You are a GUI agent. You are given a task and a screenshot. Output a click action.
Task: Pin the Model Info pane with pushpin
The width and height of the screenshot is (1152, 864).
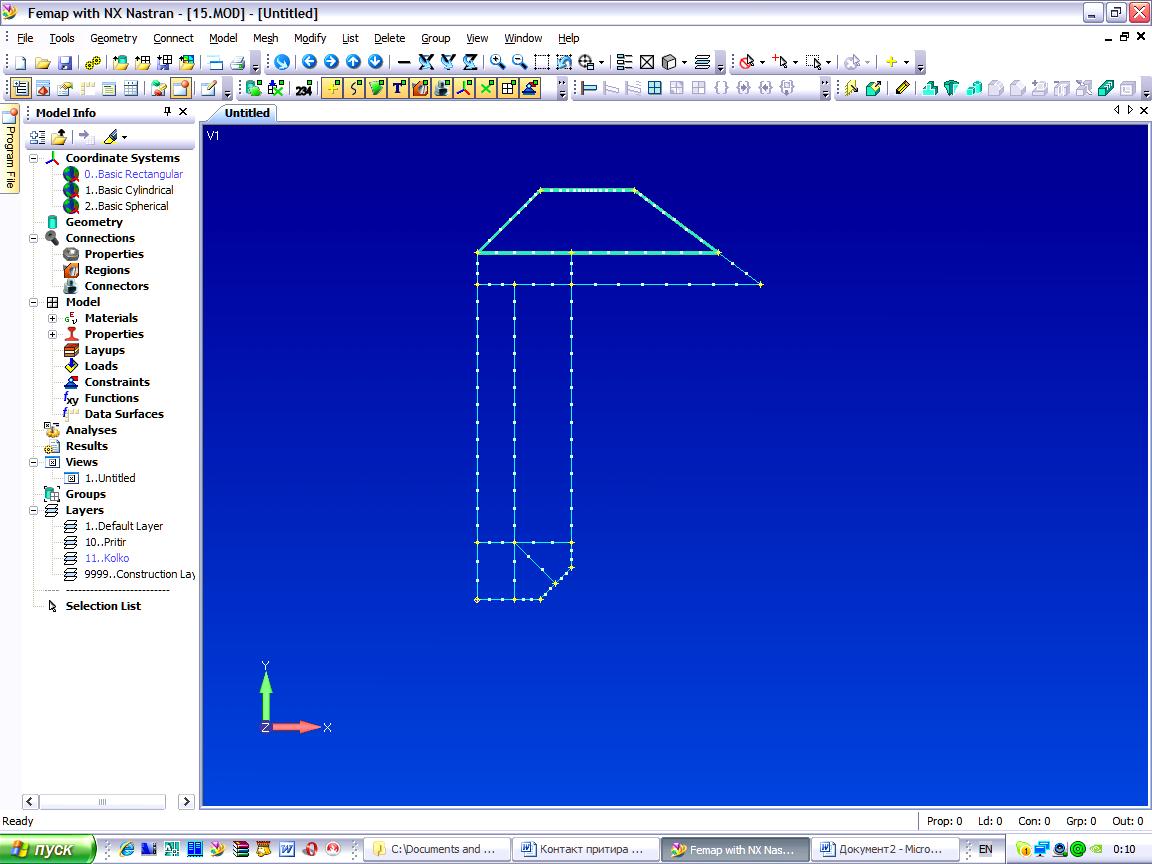(168, 112)
